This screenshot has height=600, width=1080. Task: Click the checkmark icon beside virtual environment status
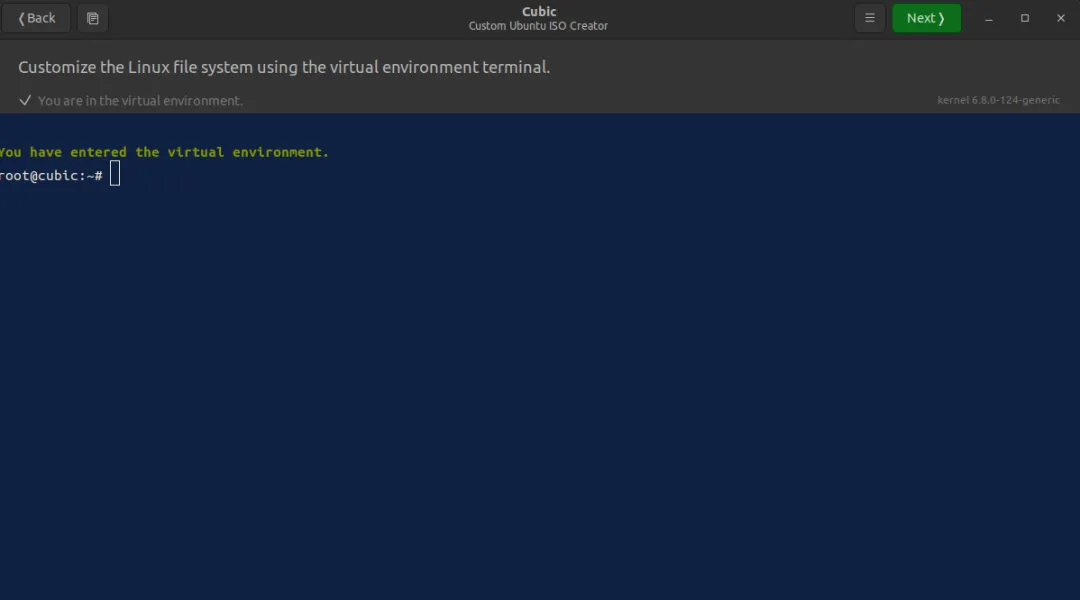25,101
